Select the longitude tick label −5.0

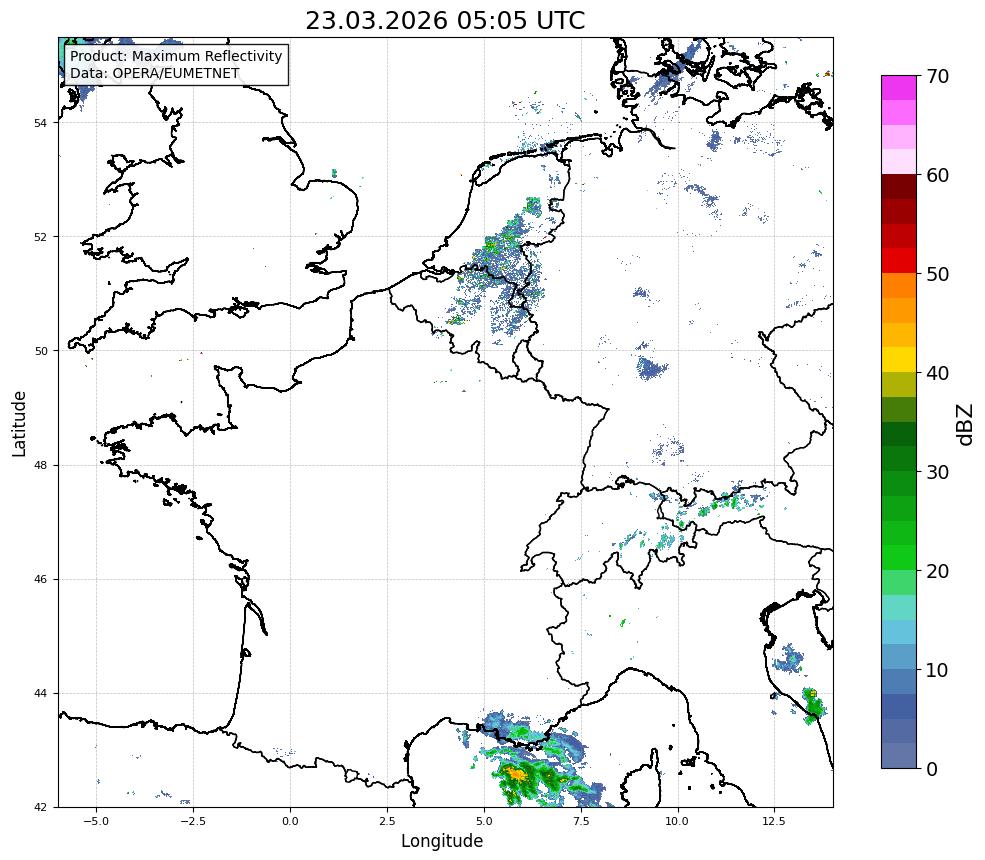tap(96, 821)
